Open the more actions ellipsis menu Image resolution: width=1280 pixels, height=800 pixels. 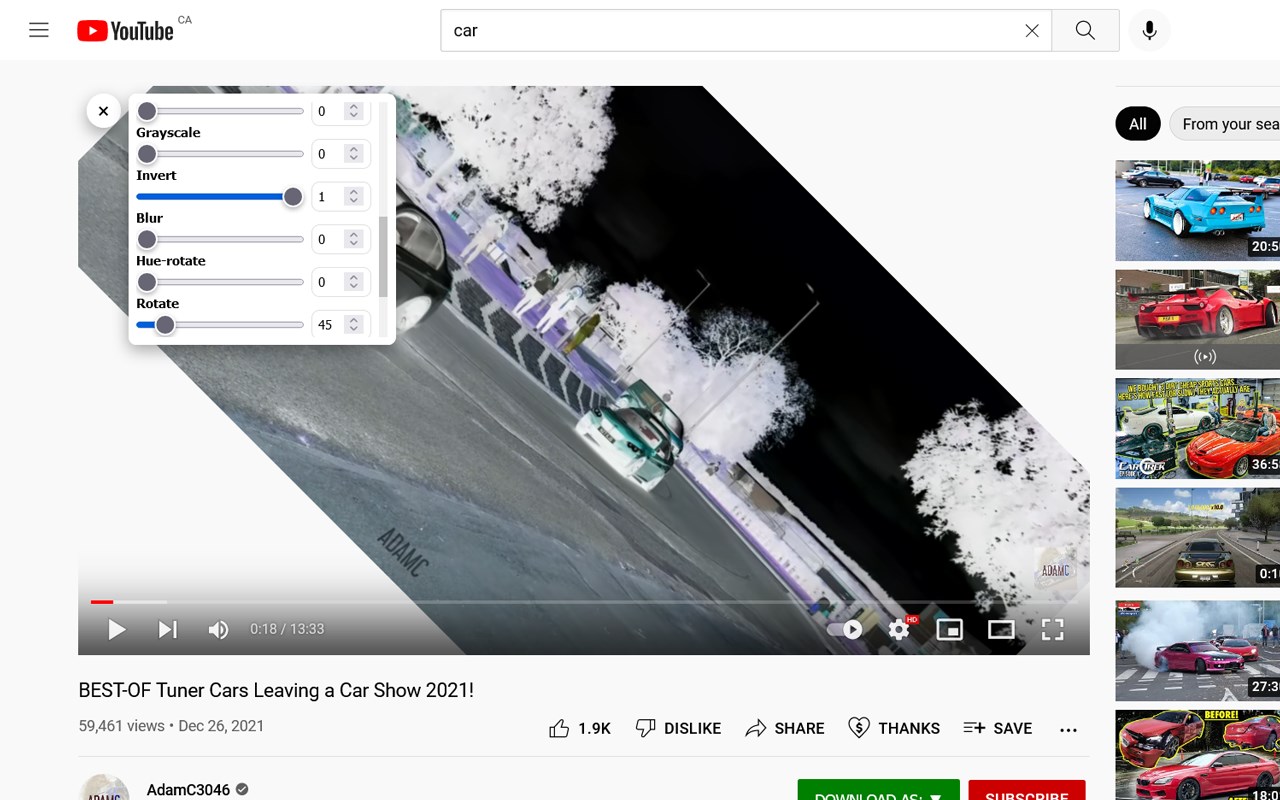click(1068, 729)
